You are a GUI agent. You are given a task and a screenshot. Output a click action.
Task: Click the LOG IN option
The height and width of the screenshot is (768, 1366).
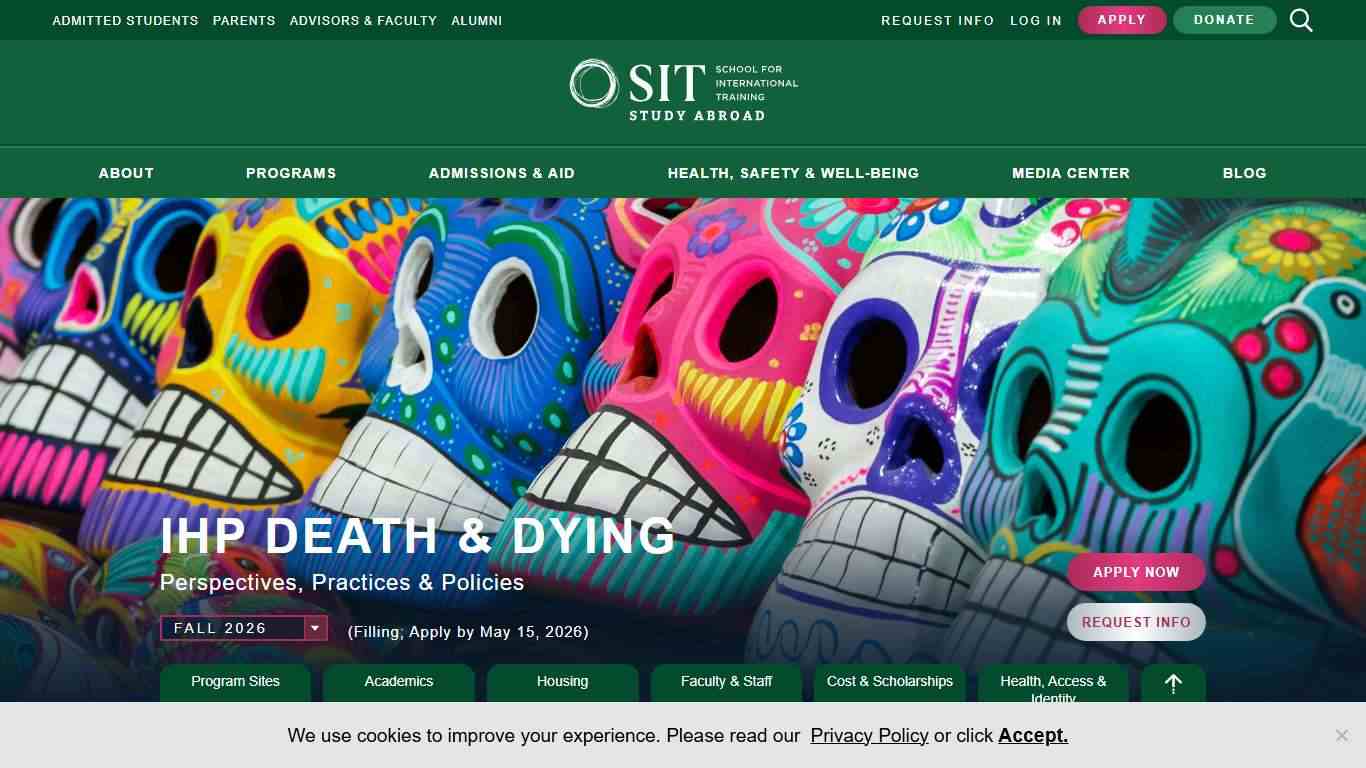pyautogui.click(x=1035, y=20)
